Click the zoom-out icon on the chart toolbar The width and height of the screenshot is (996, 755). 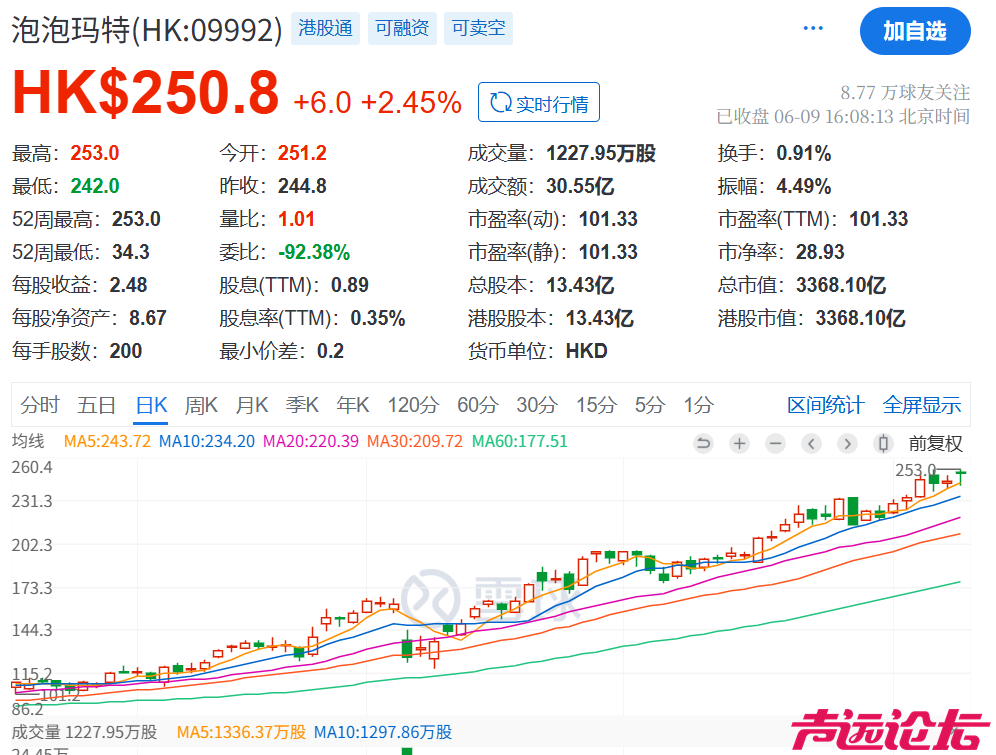coord(776,443)
